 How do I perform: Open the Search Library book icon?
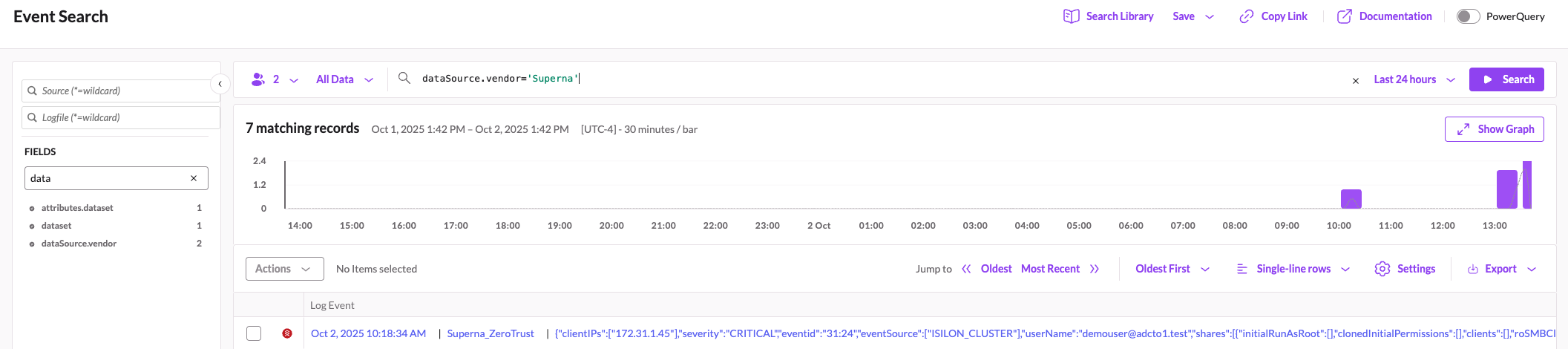(x=1071, y=16)
